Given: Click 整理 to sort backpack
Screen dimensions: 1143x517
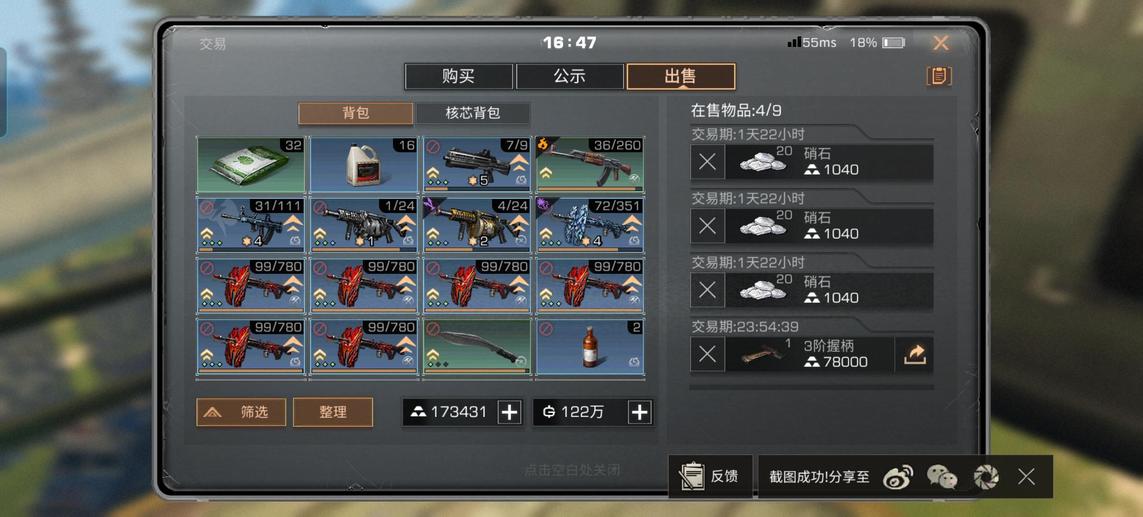Looking at the screenshot, I should (x=332, y=412).
